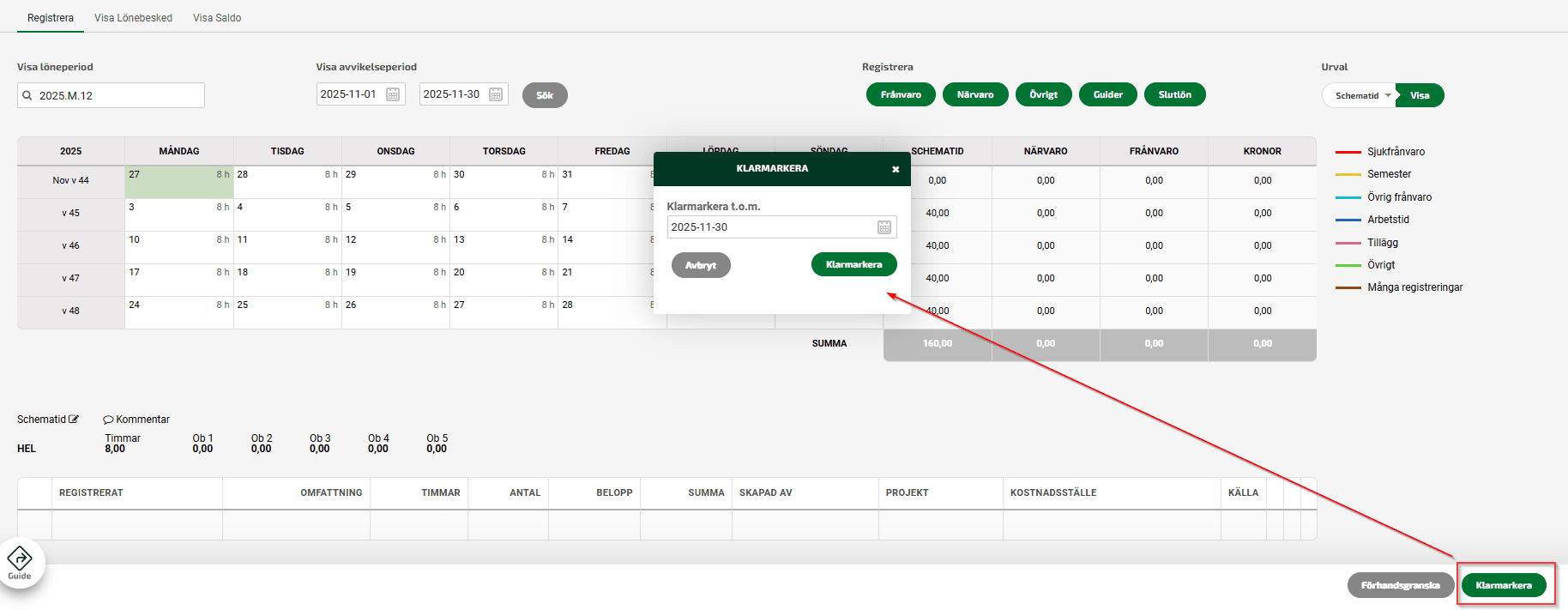Open Kommentar speech bubble
Image resolution: width=1568 pixels, height=610 pixels.
108,420
